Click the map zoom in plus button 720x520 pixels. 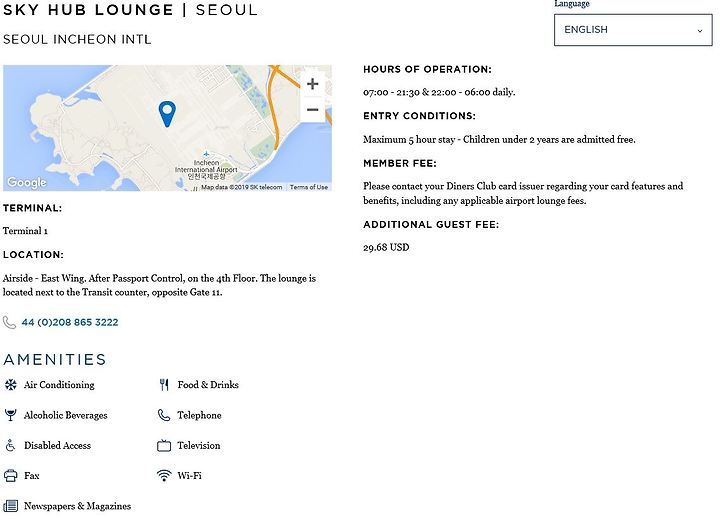(x=312, y=84)
